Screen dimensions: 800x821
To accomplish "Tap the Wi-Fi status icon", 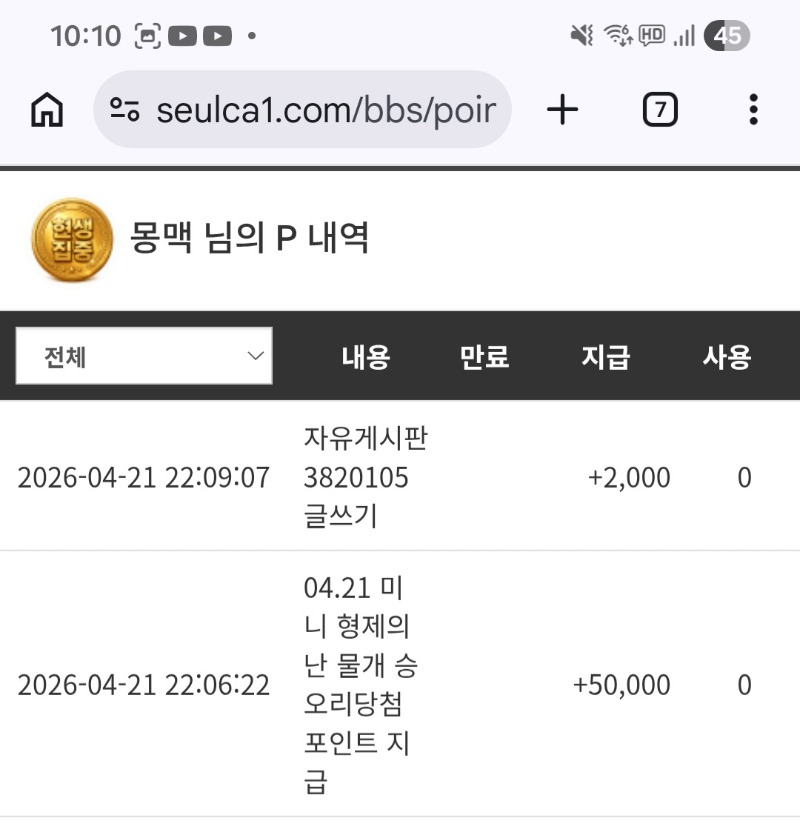I will click(x=617, y=37).
